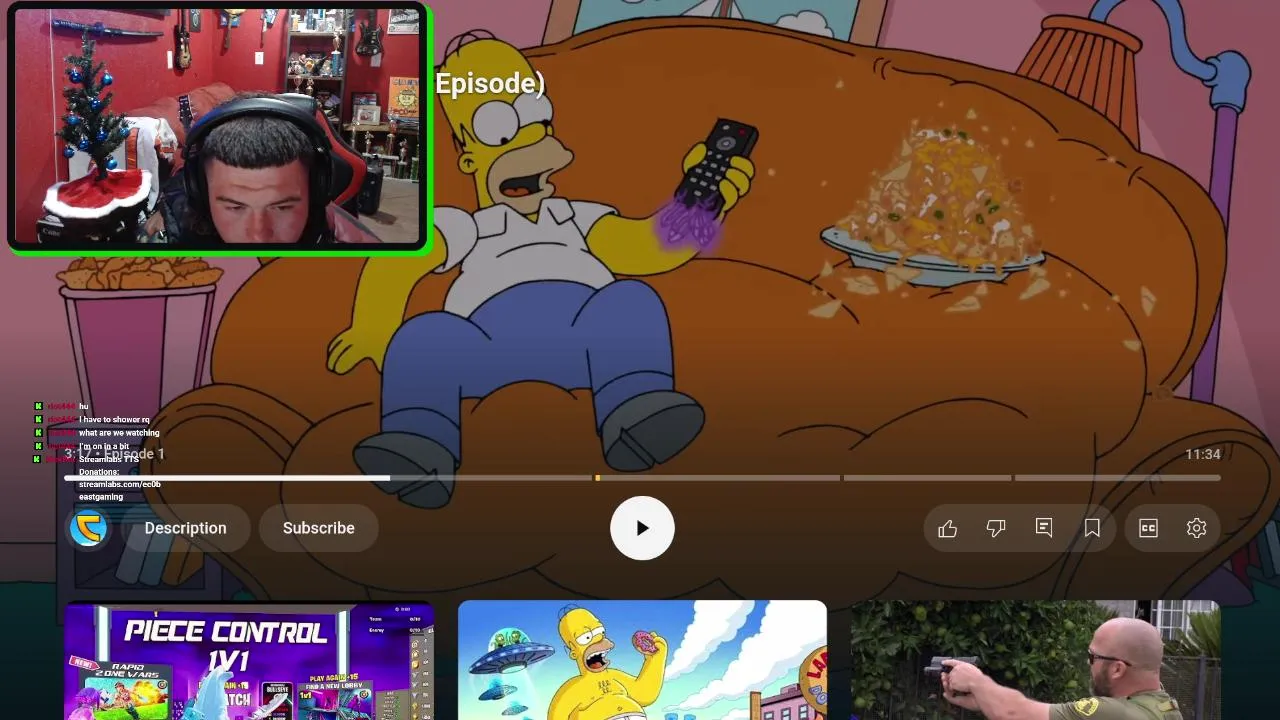Open the Piece Control 1v1 thumbnail

(249, 660)
